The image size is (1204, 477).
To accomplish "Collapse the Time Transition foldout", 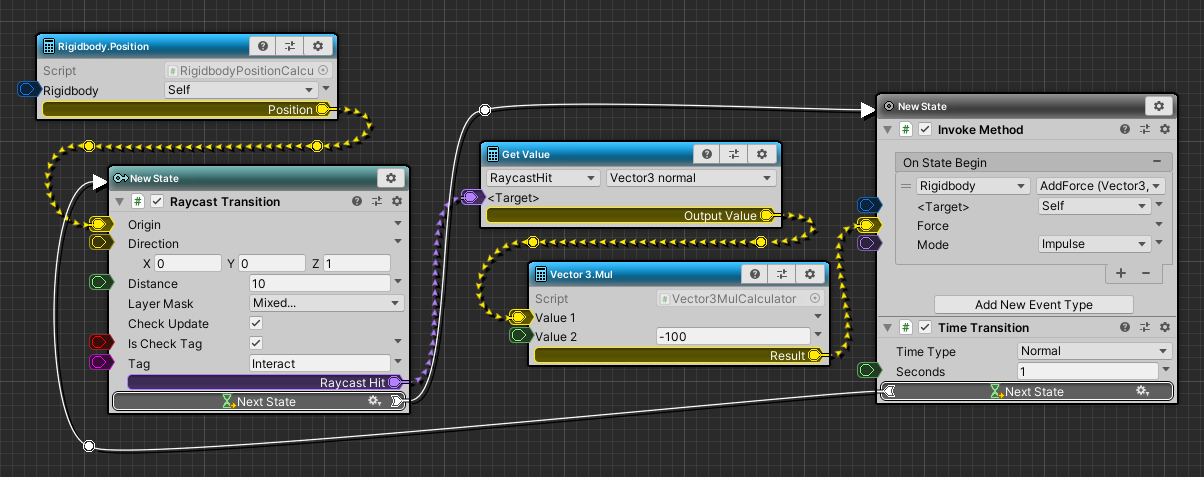I will click(x=888, y=327).
